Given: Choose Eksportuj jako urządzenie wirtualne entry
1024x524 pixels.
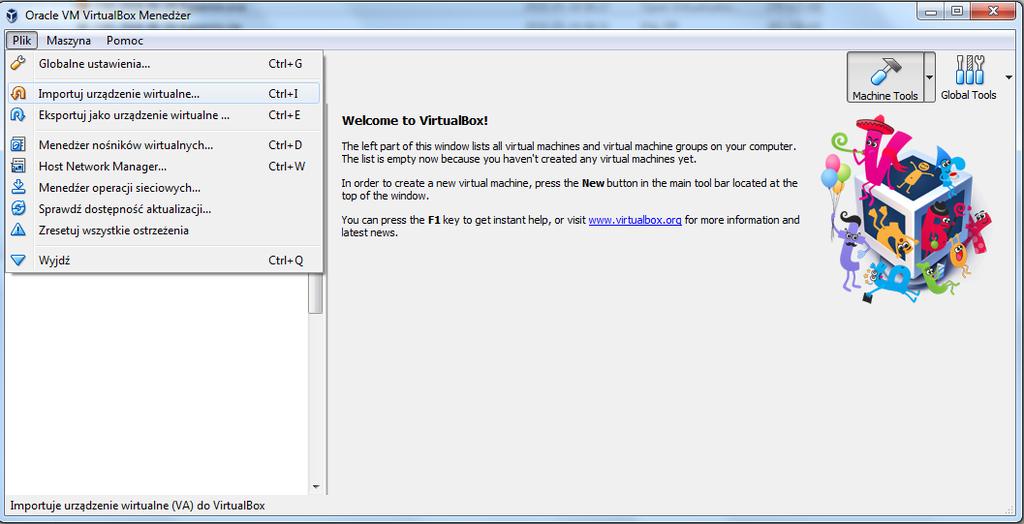Looking at the screenshot, I should point(164,116).
